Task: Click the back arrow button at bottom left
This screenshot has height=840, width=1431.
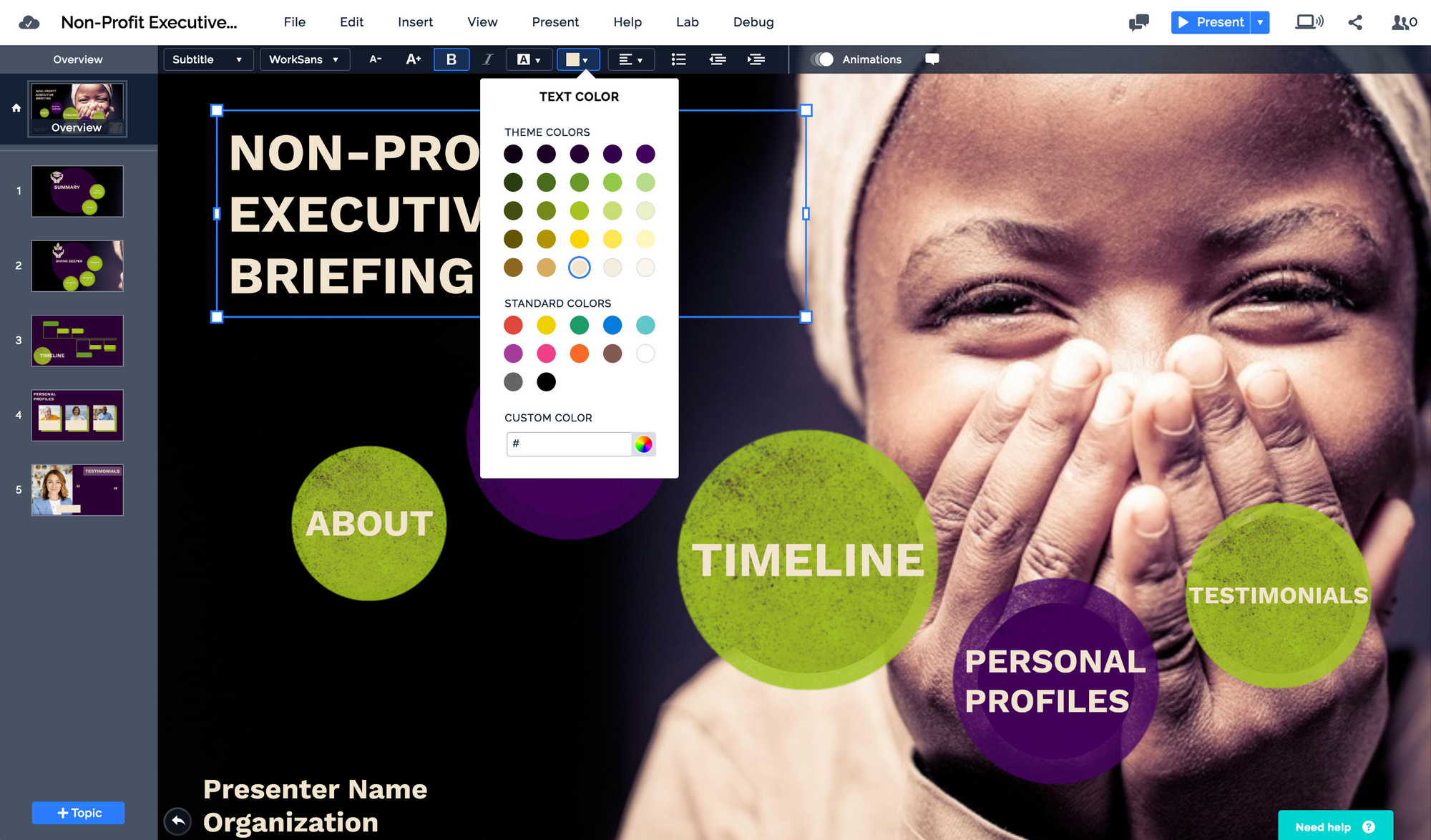Action: pyautogui.click(x=177, y=821)
